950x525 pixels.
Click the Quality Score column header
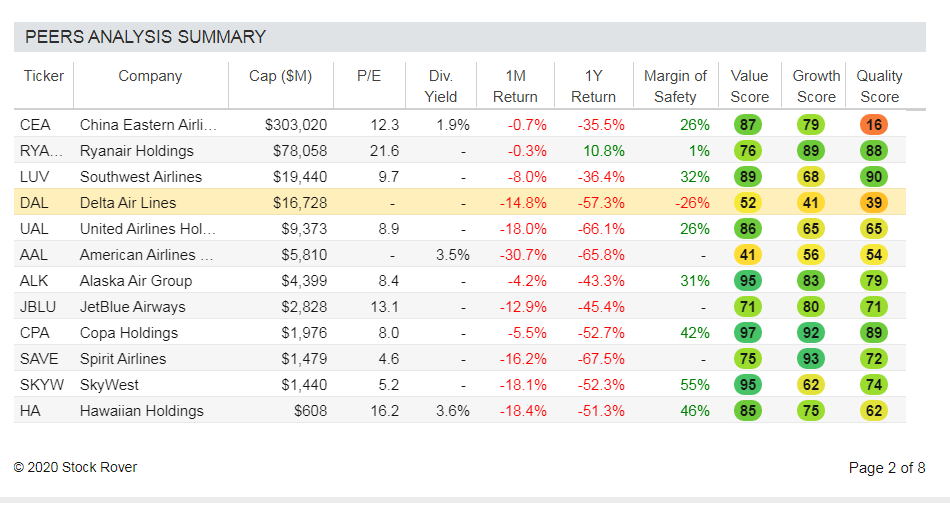(x=879, y=86)
